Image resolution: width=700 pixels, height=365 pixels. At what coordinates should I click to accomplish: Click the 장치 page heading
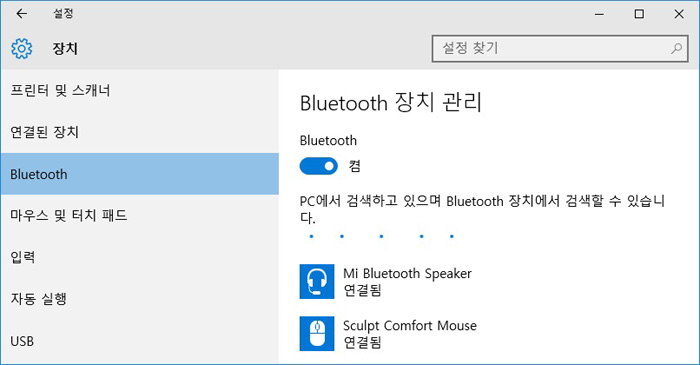pyautogui.click(x=65, y=48)
